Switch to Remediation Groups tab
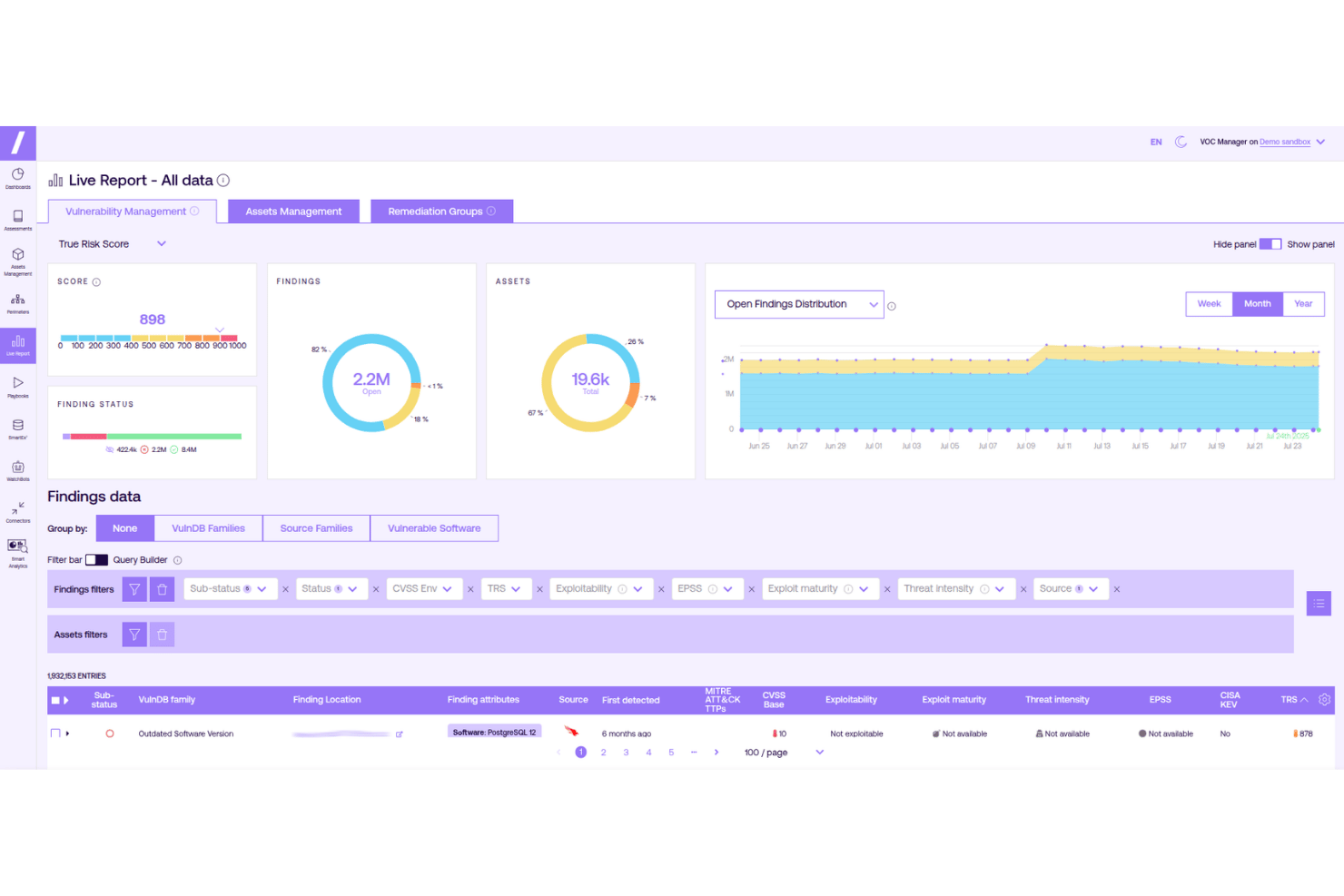 [x=441, y=212]
